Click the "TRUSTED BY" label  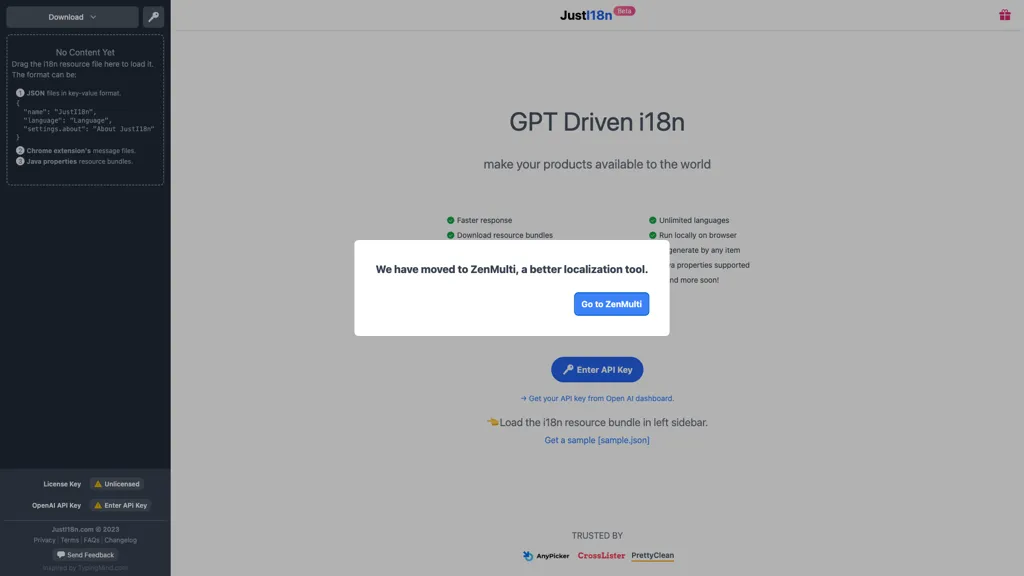597,536
